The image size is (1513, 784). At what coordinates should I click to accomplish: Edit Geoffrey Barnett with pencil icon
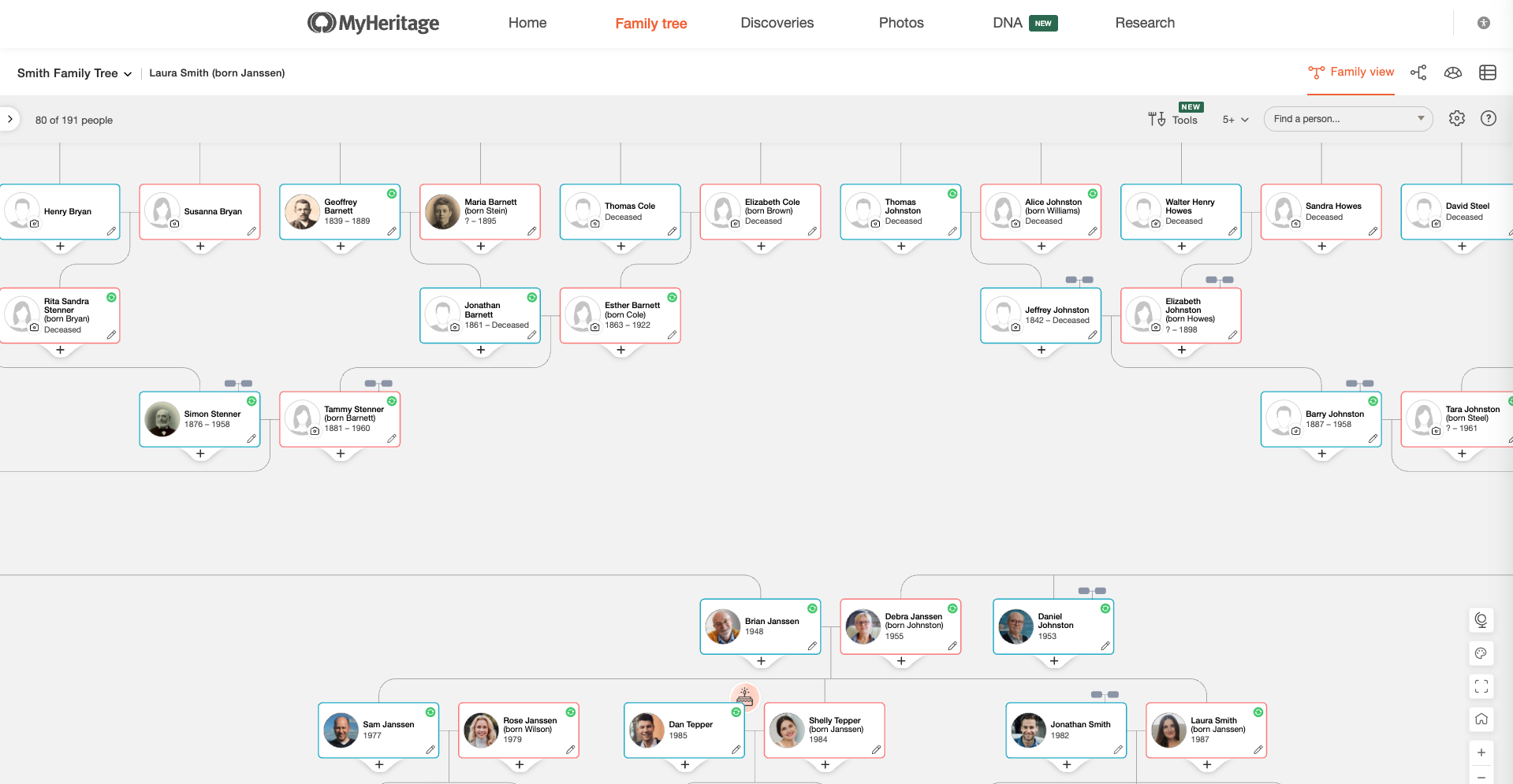pyautogui.click(x=392, y=232)
